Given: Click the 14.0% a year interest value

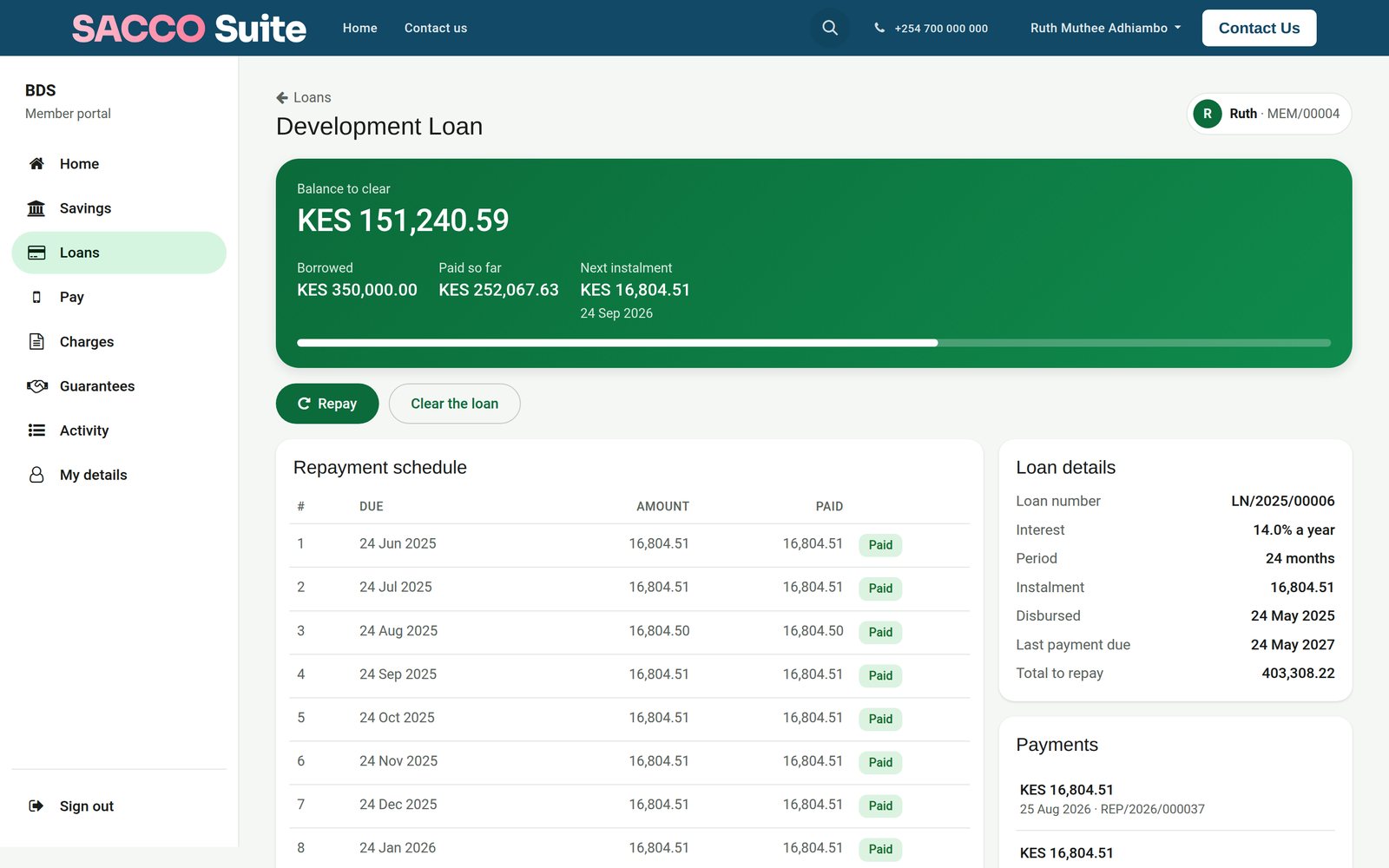Looking at the screenshot, I should coord(1294,529).
